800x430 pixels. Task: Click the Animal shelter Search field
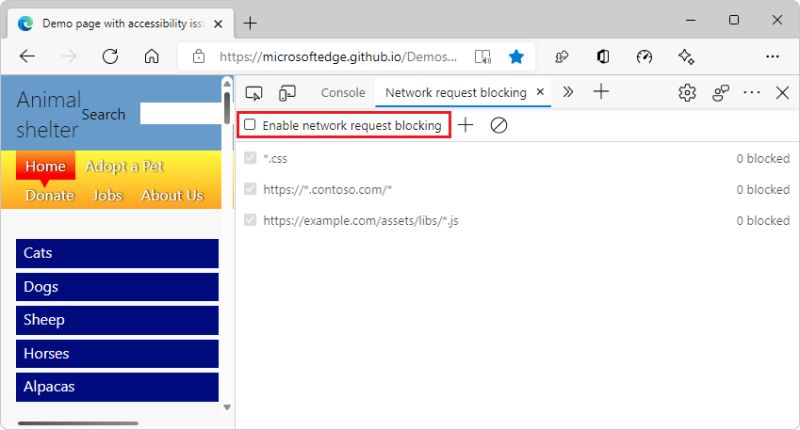pos(181,113)
